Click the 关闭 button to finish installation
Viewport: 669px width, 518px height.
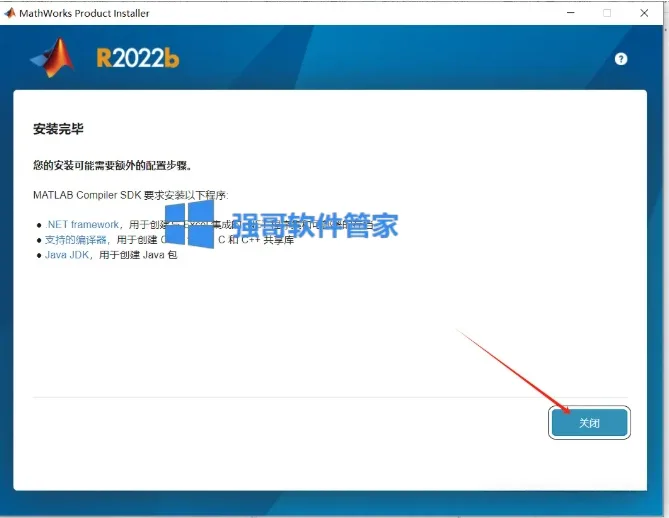pyautogui.click(x=589, y=422)
